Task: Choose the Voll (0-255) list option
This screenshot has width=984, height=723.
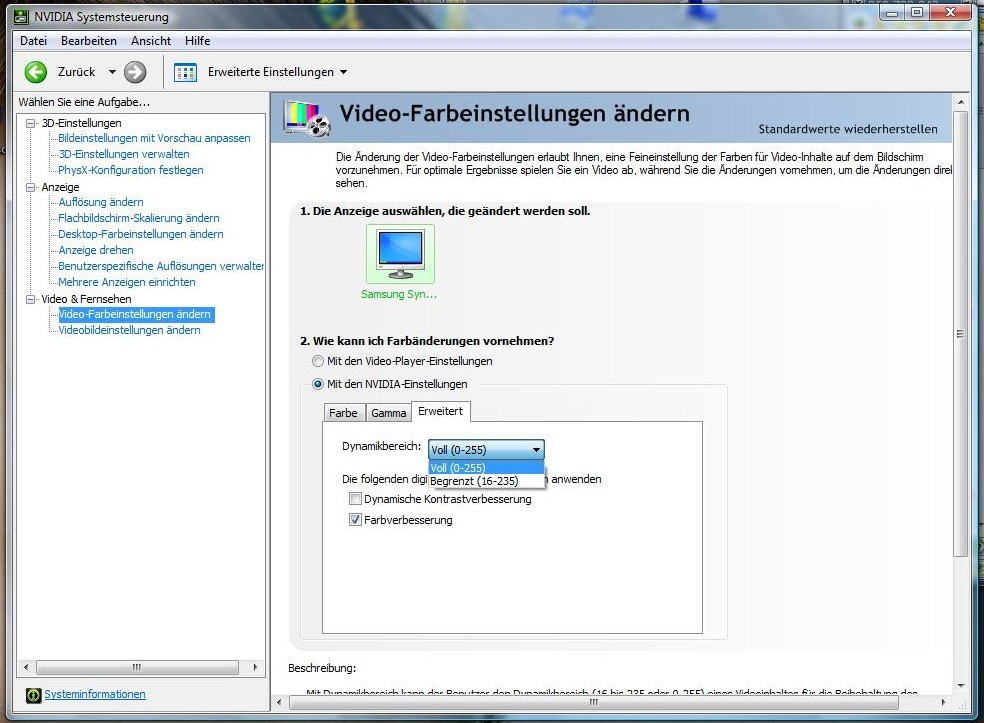Action: coord(486,468)
